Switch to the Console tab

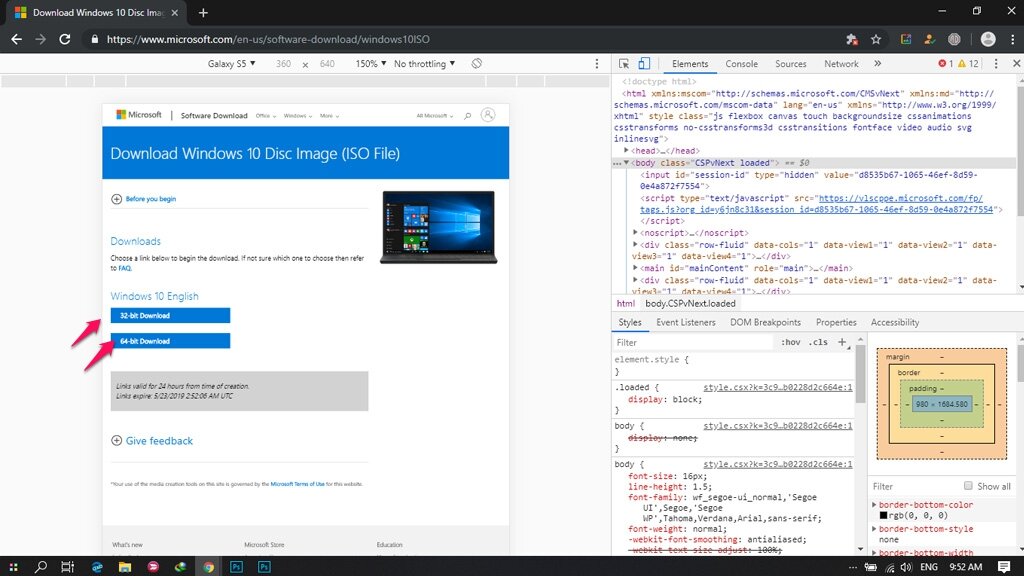coord(741,63)
